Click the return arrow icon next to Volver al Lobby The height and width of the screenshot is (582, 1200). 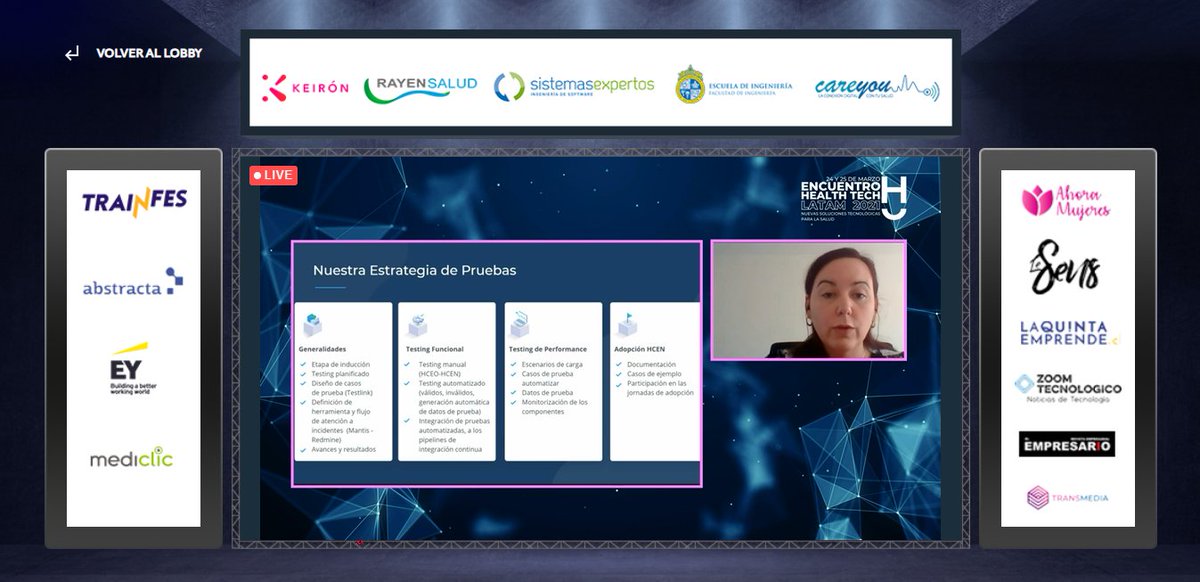pyautogui.click(x=71, y=53)
